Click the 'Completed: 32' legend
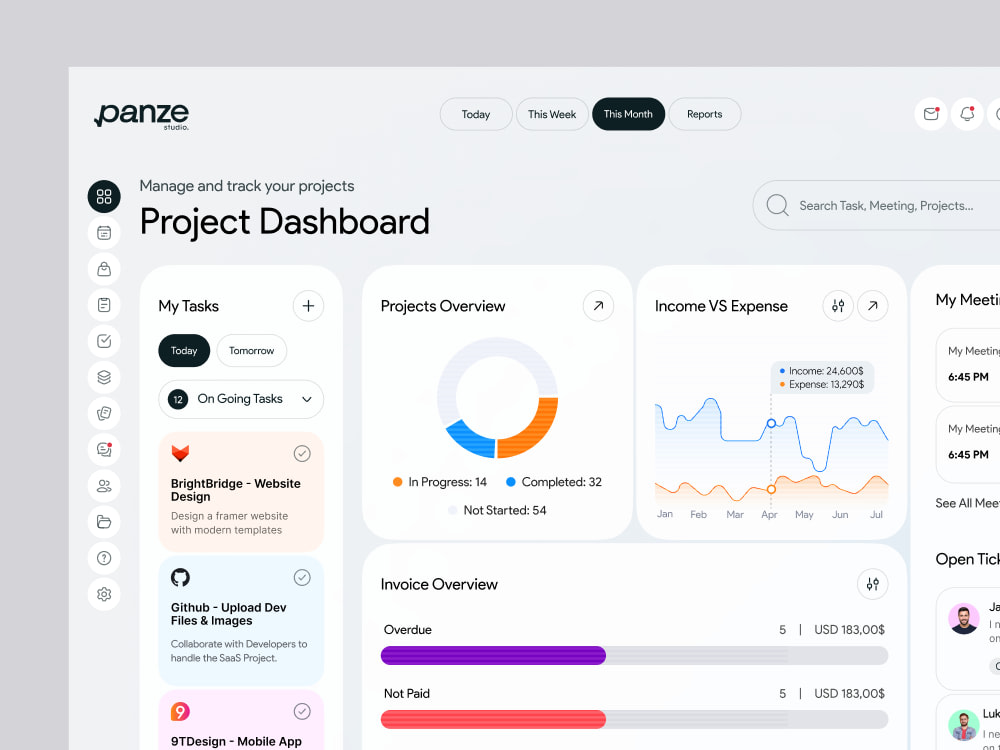 pyautogui.click(x=554, y=482)
